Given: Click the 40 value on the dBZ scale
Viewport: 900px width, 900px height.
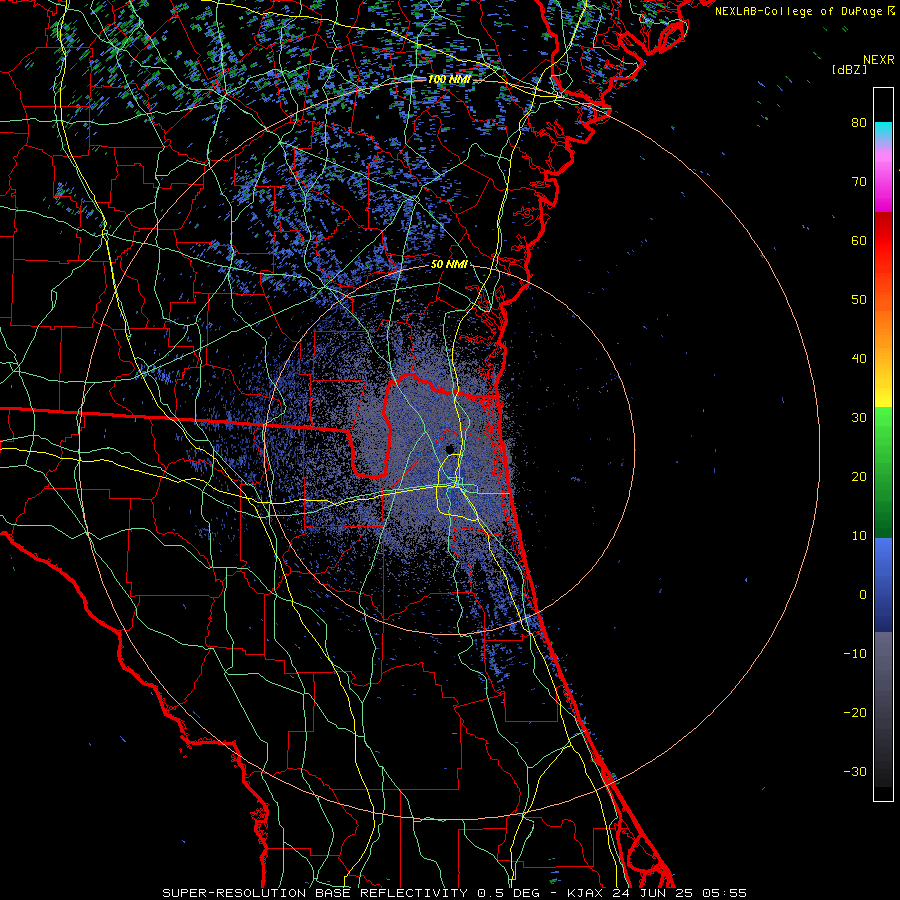Looking at the screenshot, I should coord(859,359).
